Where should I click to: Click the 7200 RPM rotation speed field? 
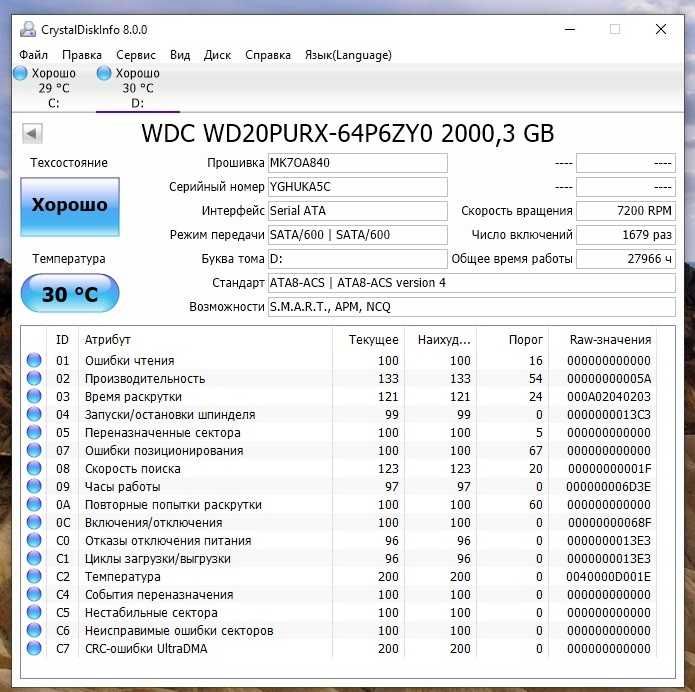pos(626,211)
